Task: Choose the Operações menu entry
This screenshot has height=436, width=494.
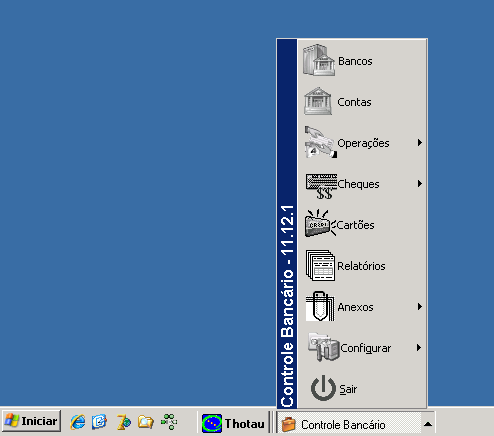Action: [x=362, y=143]
